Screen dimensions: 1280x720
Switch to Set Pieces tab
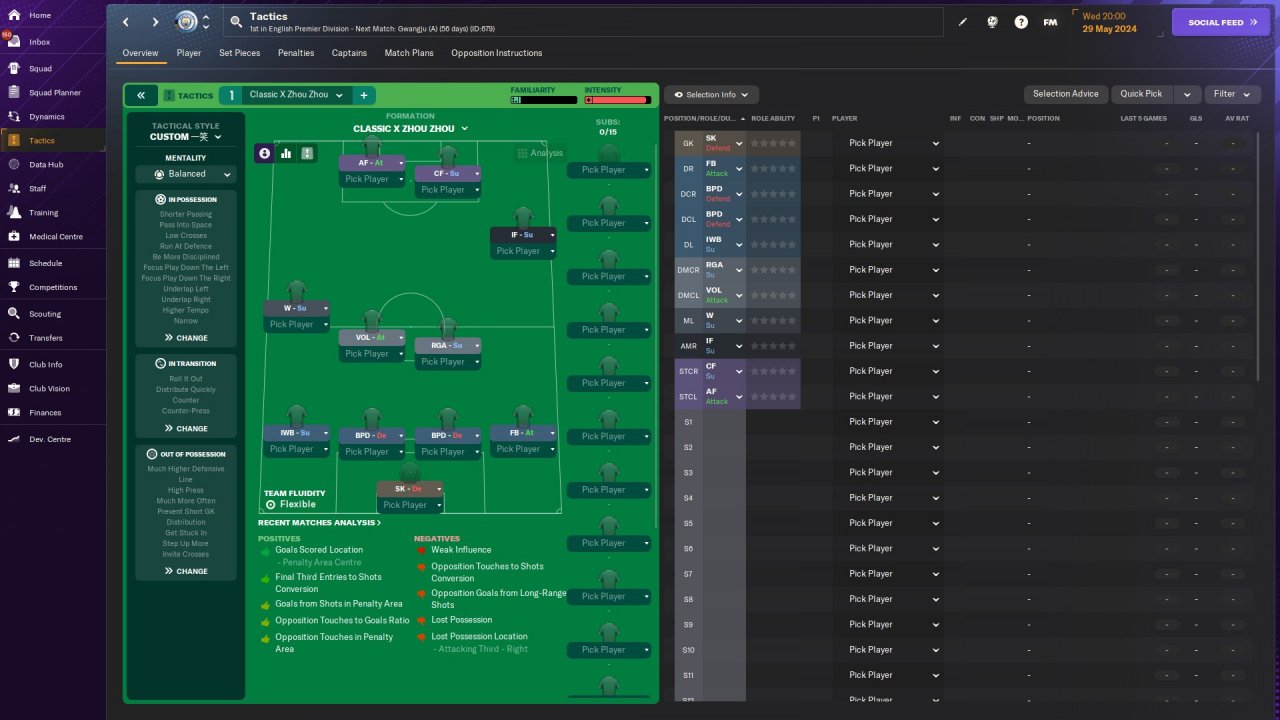(240, 53)
